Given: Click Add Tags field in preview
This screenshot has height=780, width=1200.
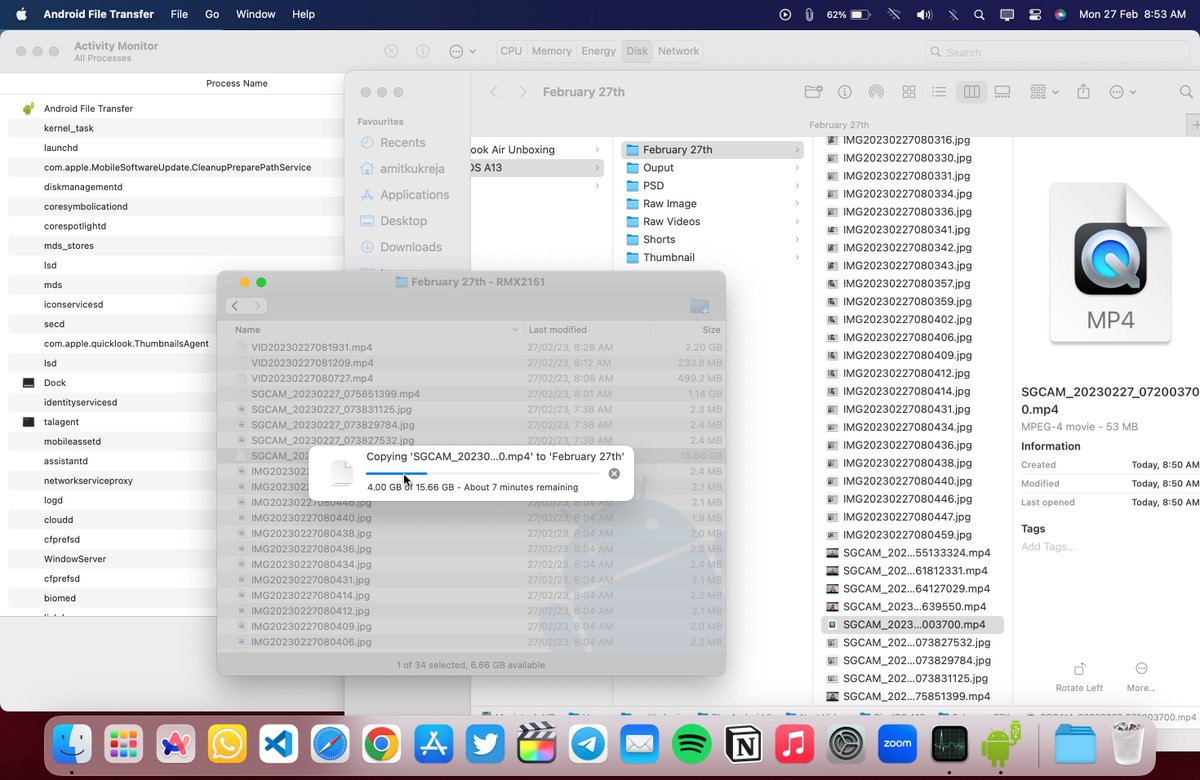Looking at the screenshot, I should click(x=1048, y=547).
